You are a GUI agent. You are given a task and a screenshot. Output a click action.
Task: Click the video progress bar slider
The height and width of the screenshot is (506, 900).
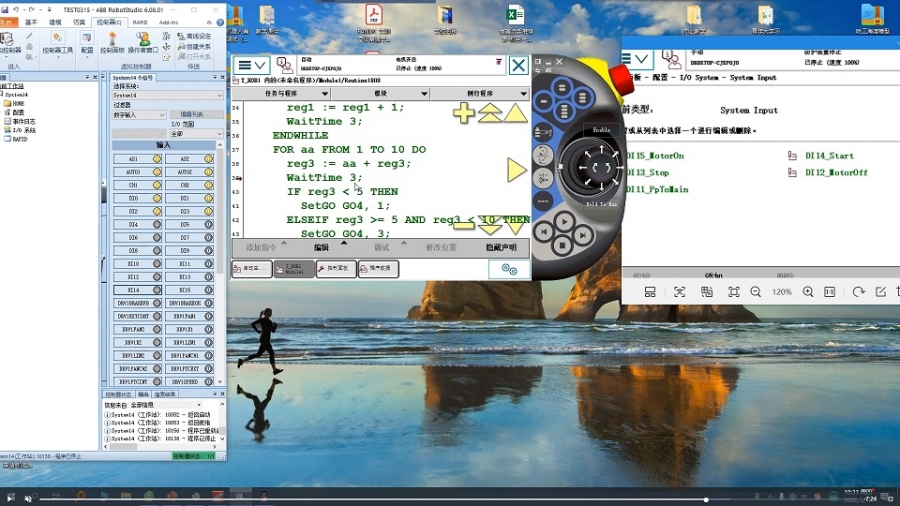point(706,498)
